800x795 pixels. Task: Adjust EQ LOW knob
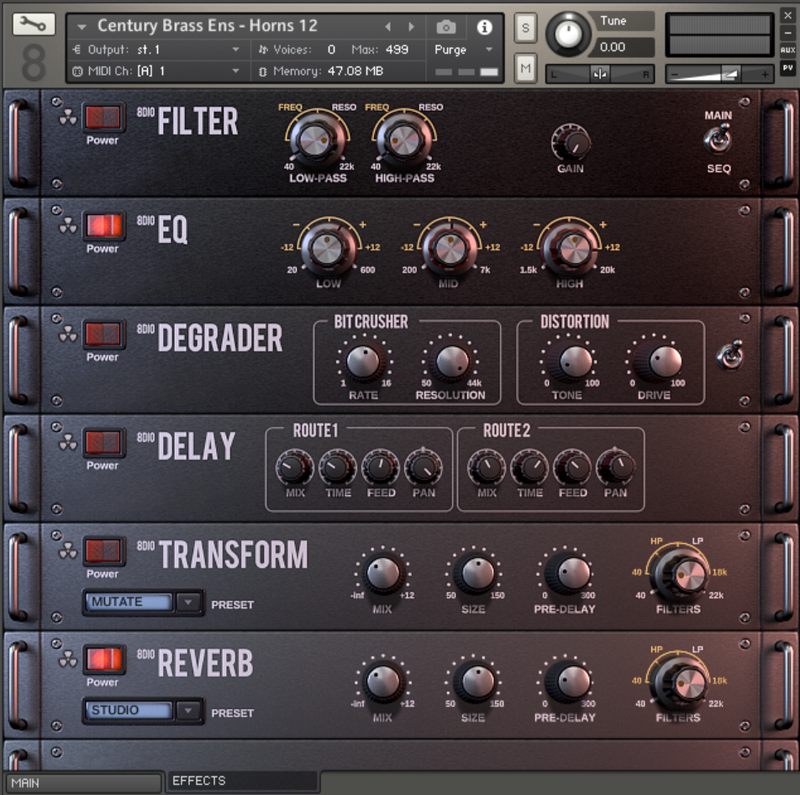coord(328,249)
